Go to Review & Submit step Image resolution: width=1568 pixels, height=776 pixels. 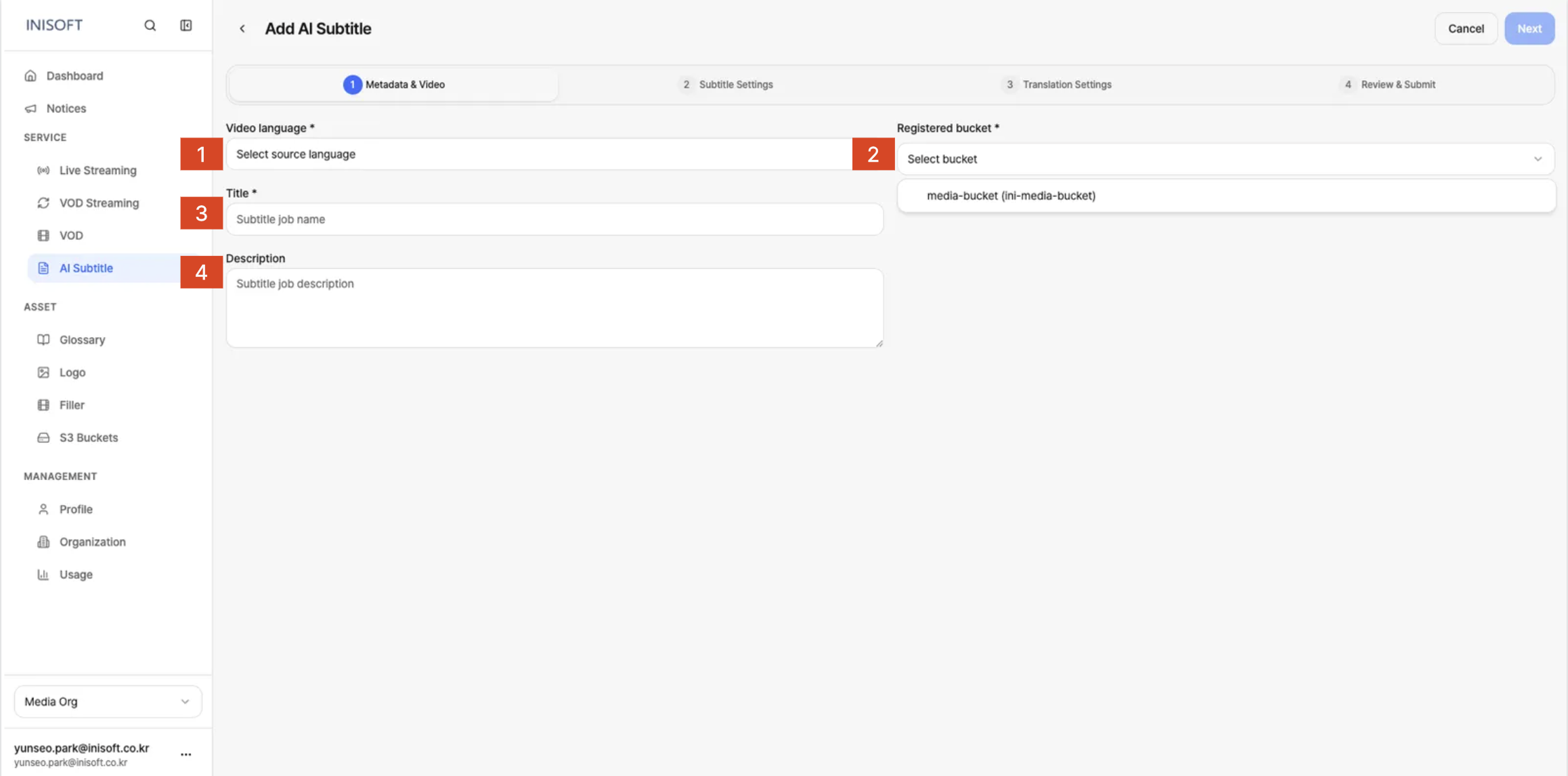point(1387,85)
